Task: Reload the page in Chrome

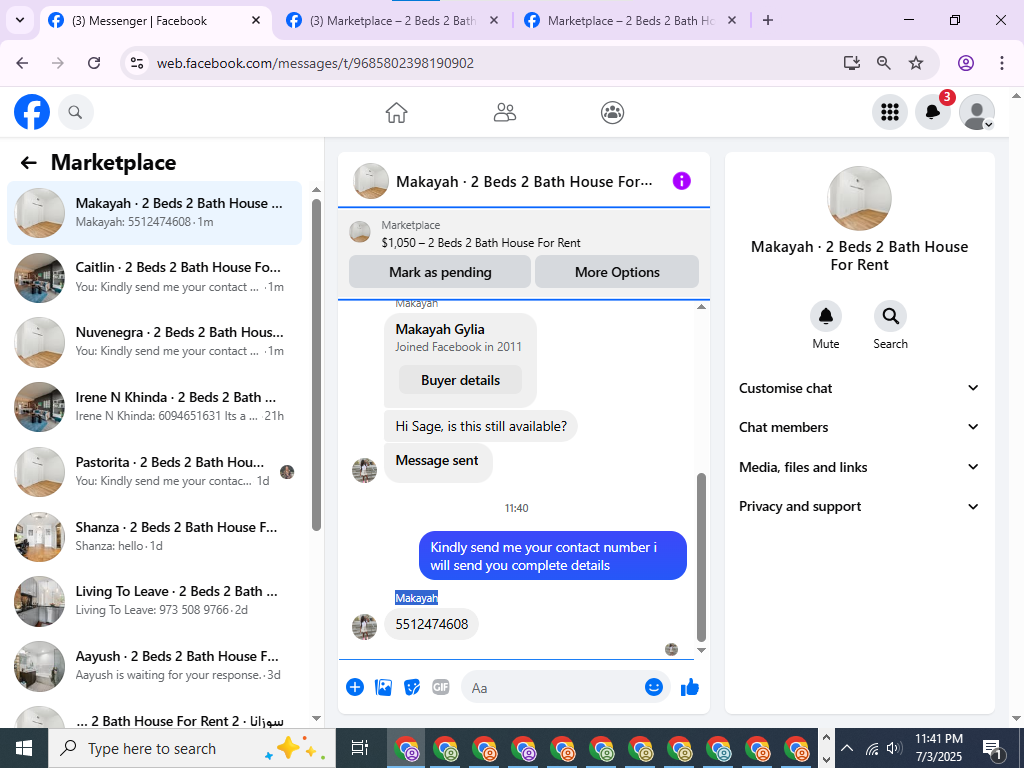Action: point(94,63)
